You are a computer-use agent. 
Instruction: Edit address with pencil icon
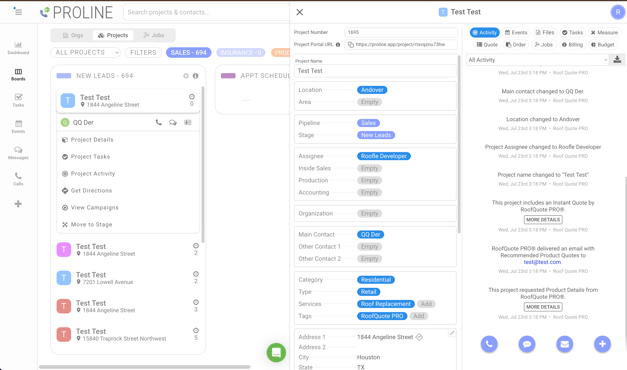click(x=452, y=333)
